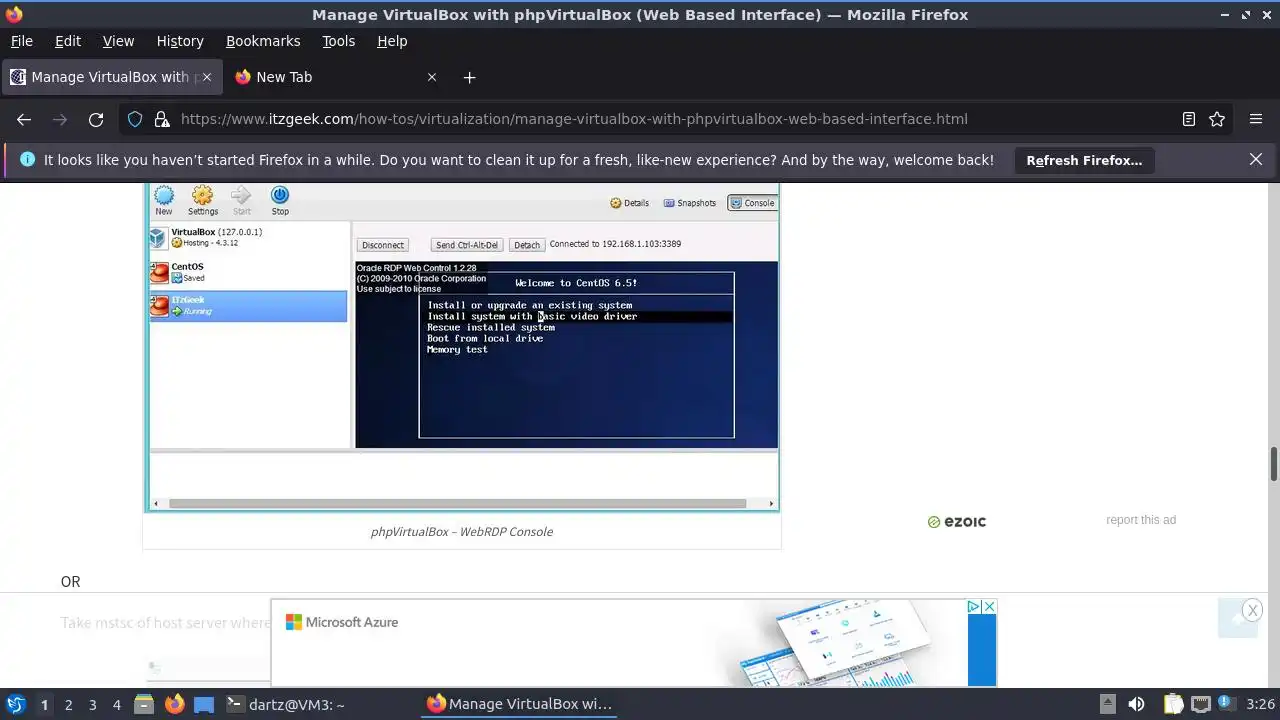1280x720 pixels.
Task: Open the network tray icon
Action: pyautogui.click(x=1199, y=704)
